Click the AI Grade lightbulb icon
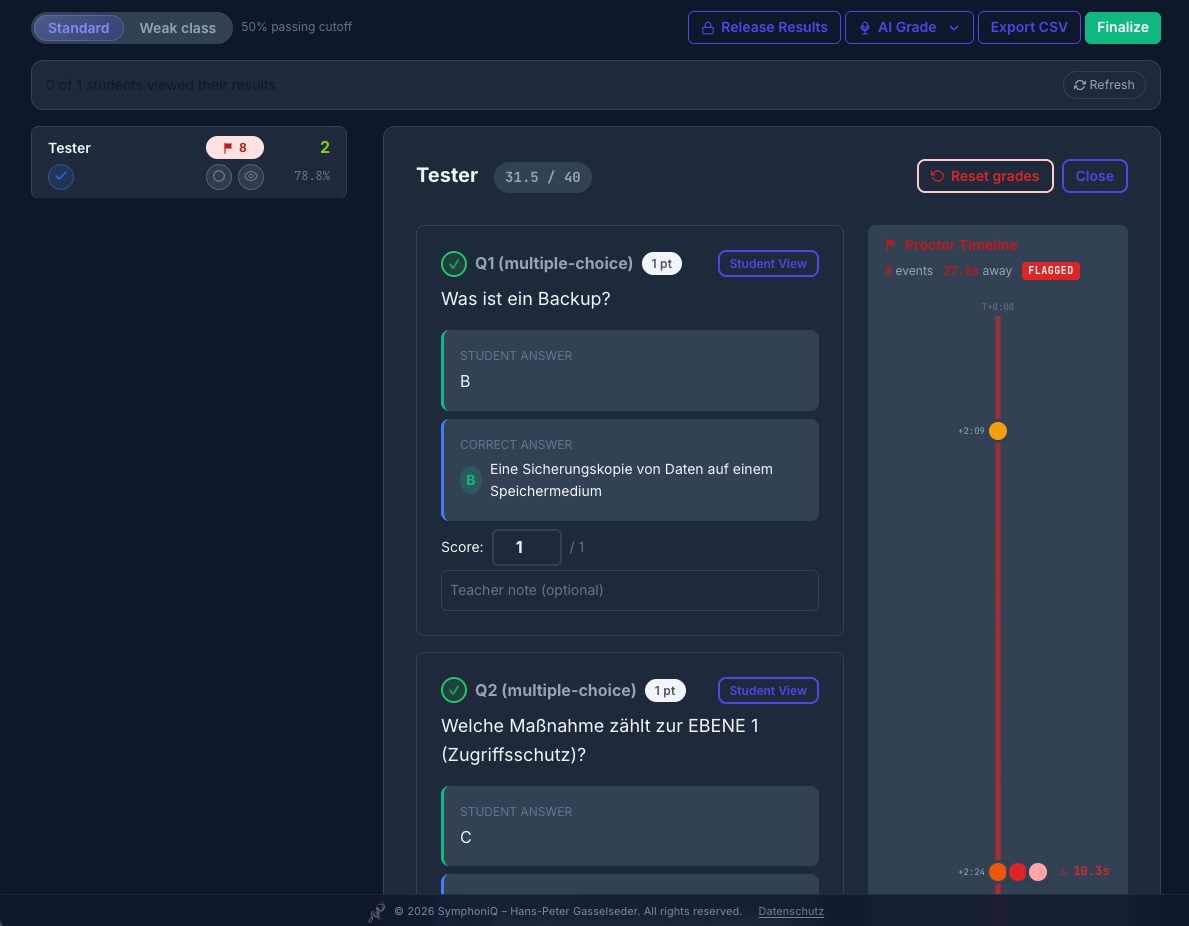The width and height of the screenshot is (1189, 926). coord(864,28)
